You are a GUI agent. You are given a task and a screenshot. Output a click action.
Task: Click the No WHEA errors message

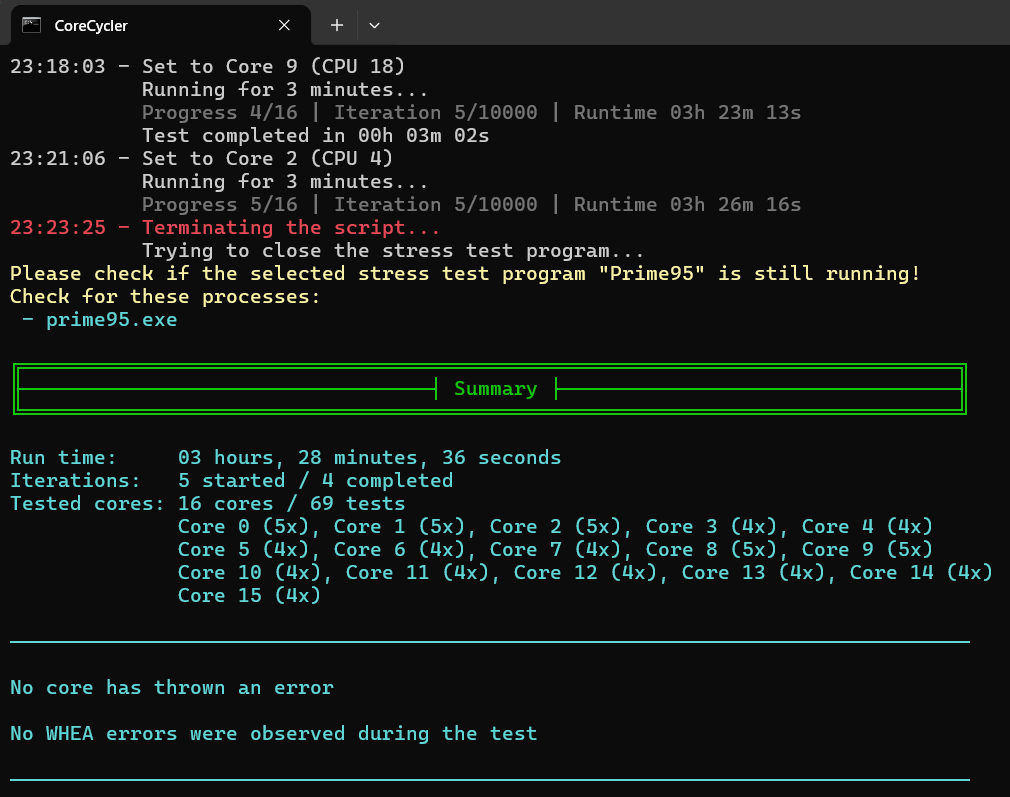[273, 734]
